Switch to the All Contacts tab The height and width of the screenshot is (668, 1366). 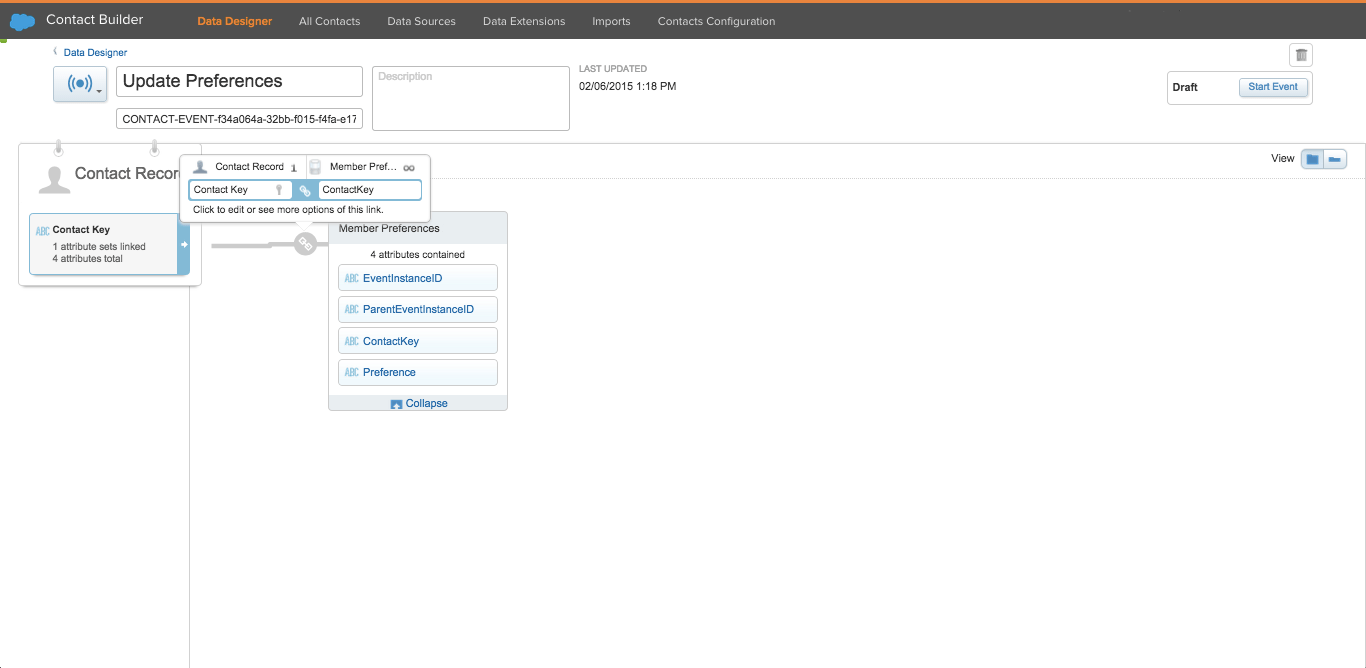click(329, 21)
